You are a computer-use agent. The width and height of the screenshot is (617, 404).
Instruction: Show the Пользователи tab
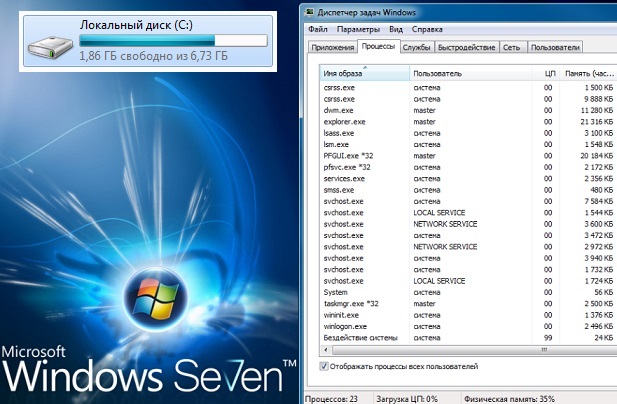click(x=555, y=47)
